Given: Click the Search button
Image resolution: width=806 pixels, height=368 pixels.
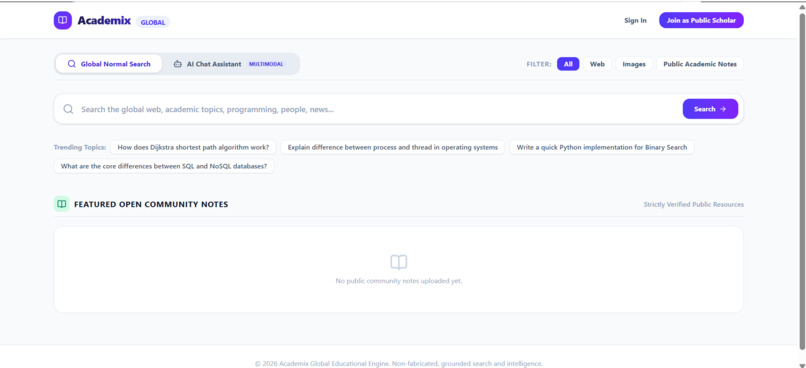Looking at the screenshot, I should tap(710, 109).
